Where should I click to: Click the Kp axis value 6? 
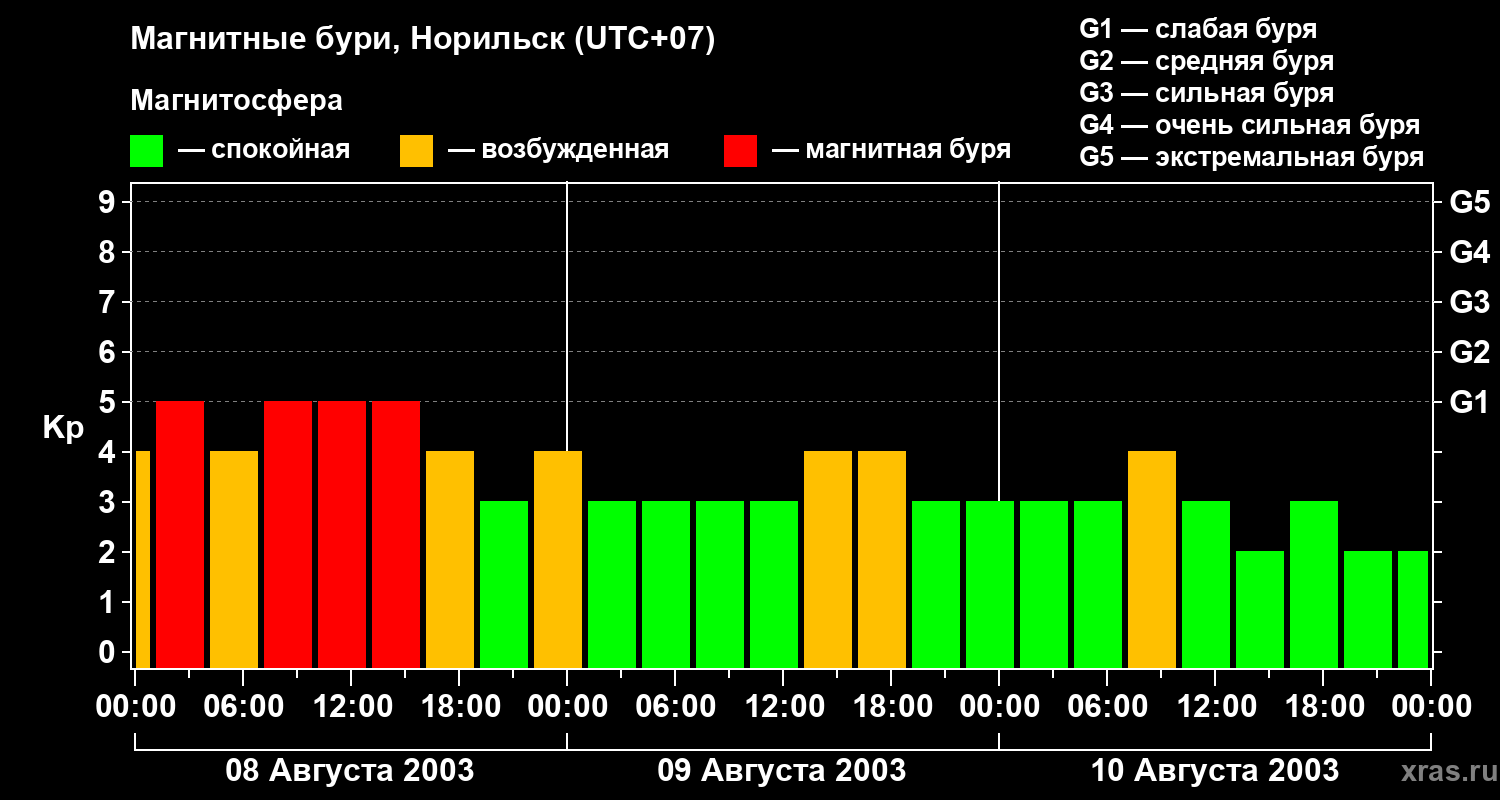tap(109, 352)
